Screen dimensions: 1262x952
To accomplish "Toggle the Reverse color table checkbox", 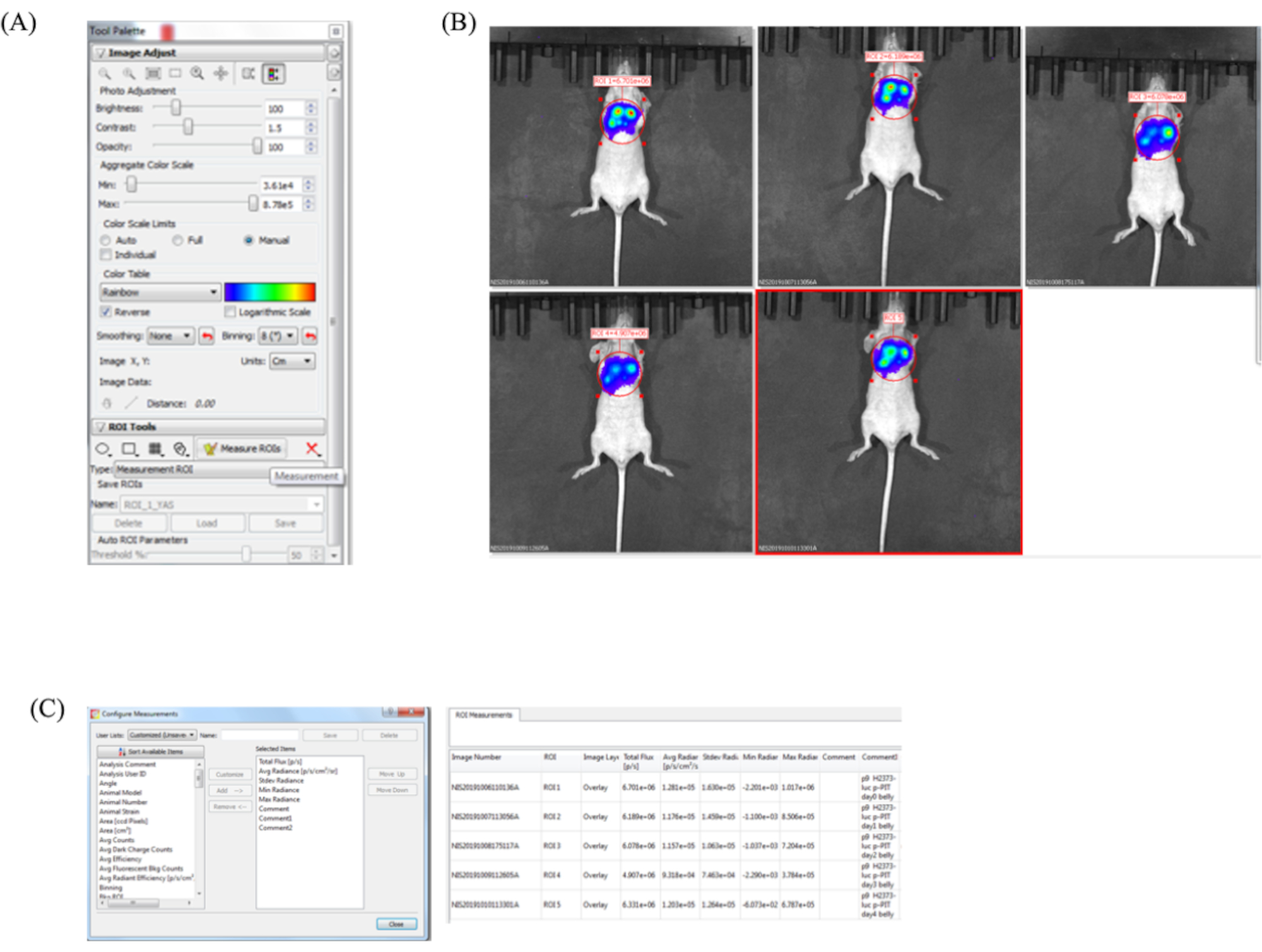I will [106, 312].
